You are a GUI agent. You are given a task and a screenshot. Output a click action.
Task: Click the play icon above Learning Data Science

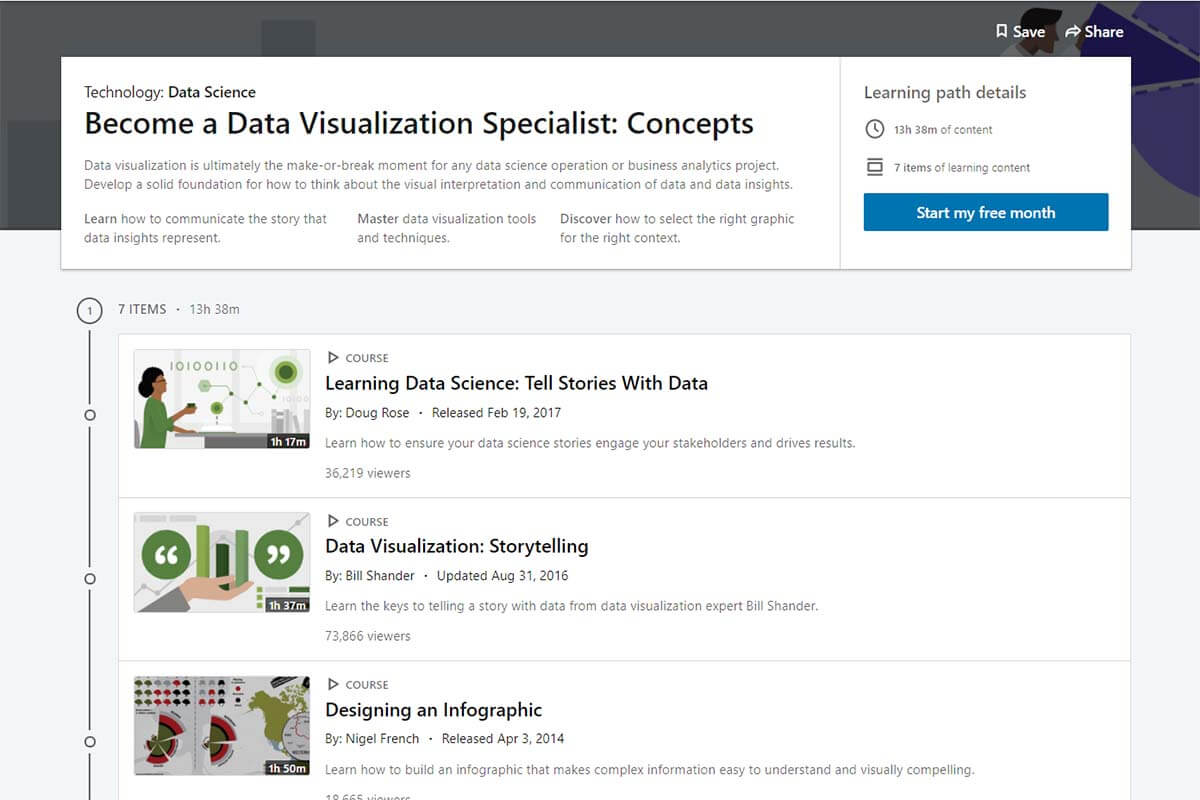333,357
